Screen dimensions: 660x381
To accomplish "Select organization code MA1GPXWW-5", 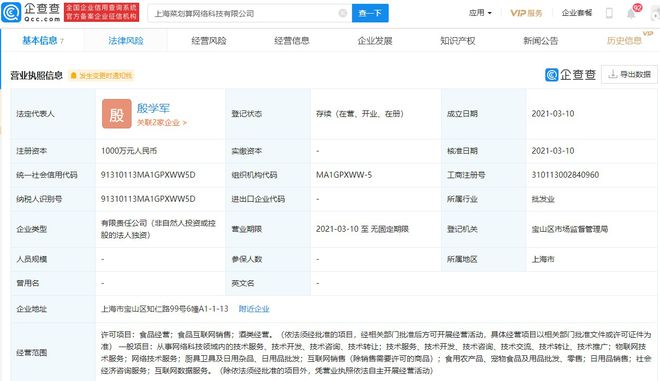I will coord(344,175).
